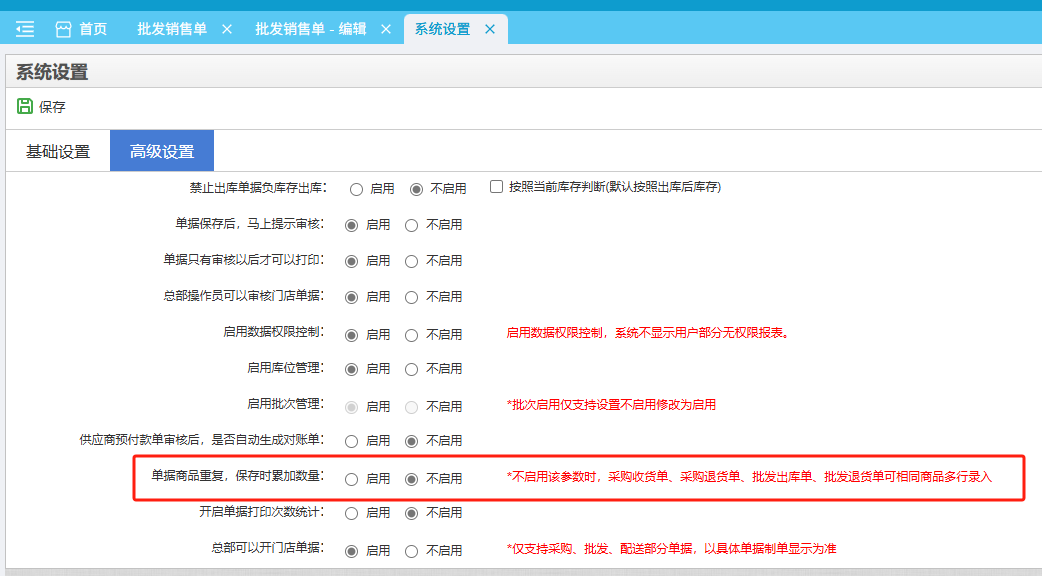Select 不启用 for 单据保存后，马上提示审核
Image resolution: width=1042 pixels, height=576 pixels.
point(411,225)
